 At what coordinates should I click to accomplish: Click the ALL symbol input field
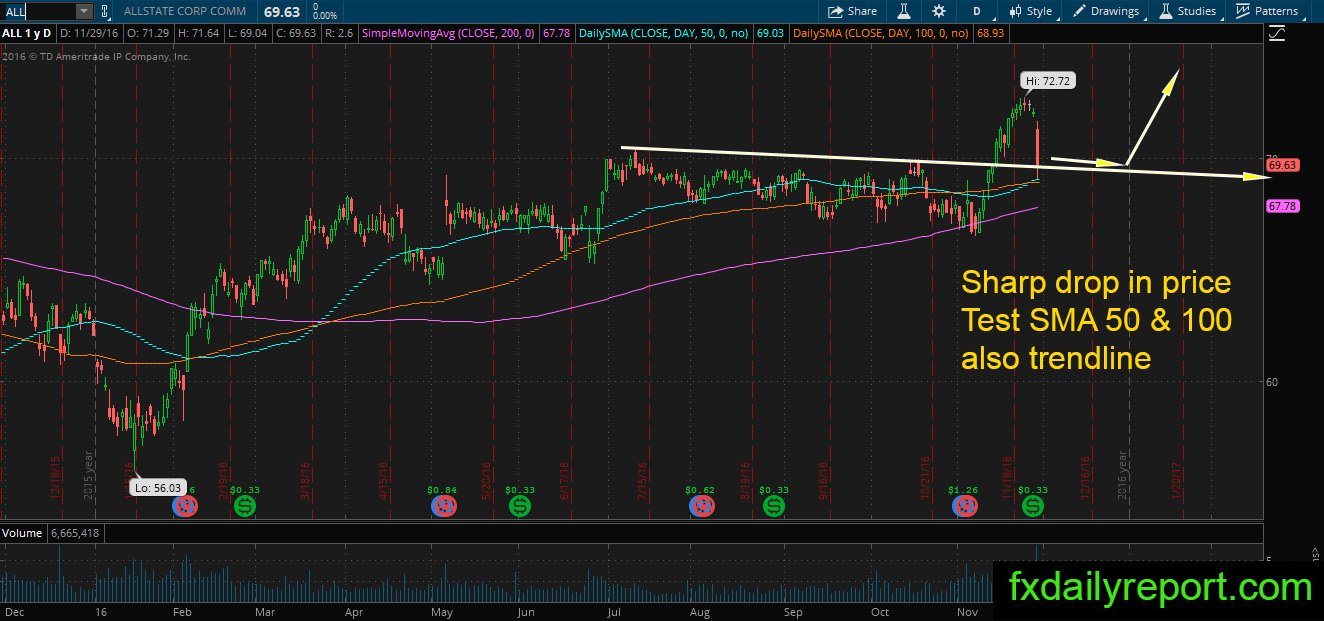pos(38,11)
